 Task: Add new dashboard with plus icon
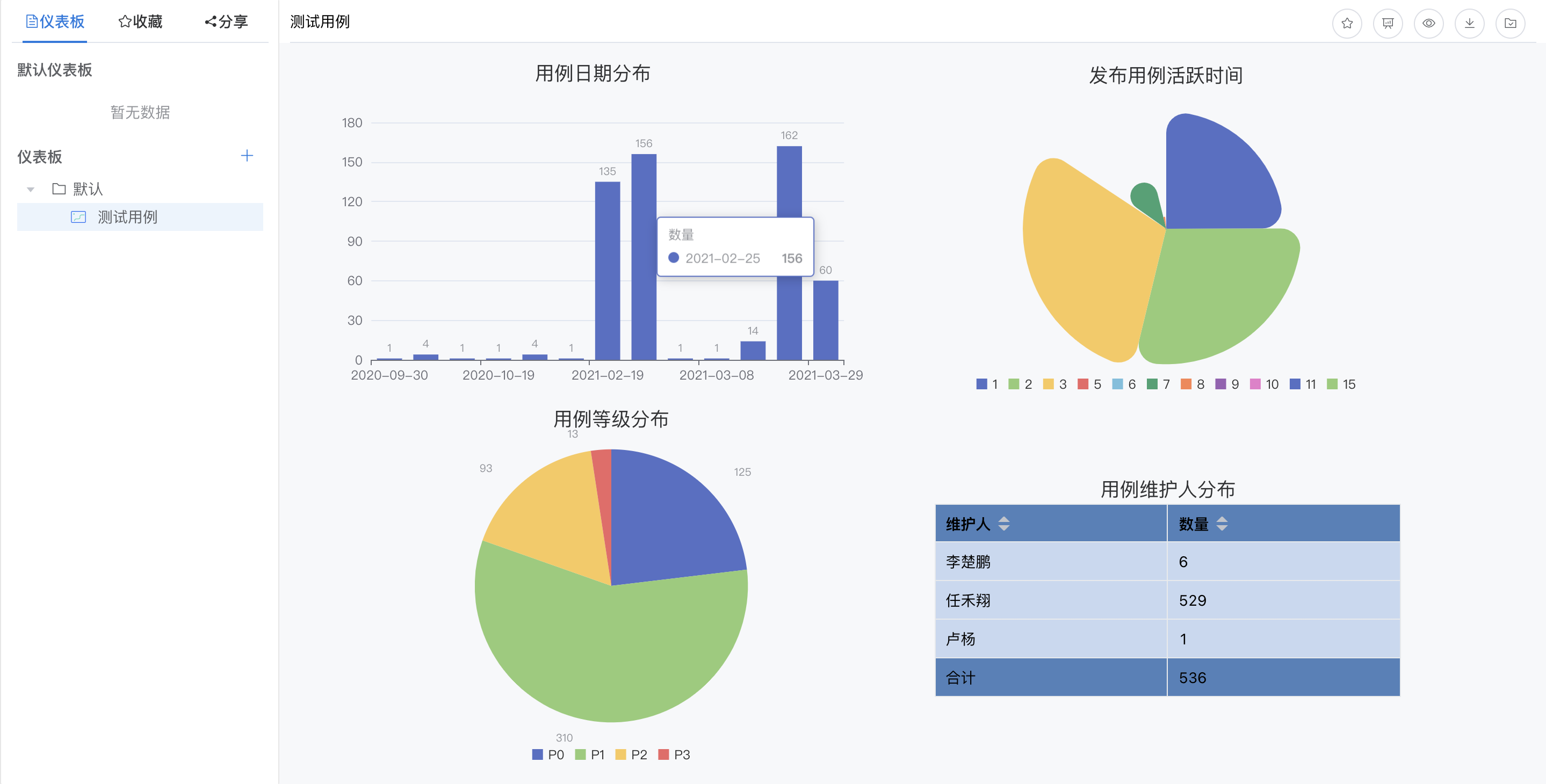tap(247, 156)
